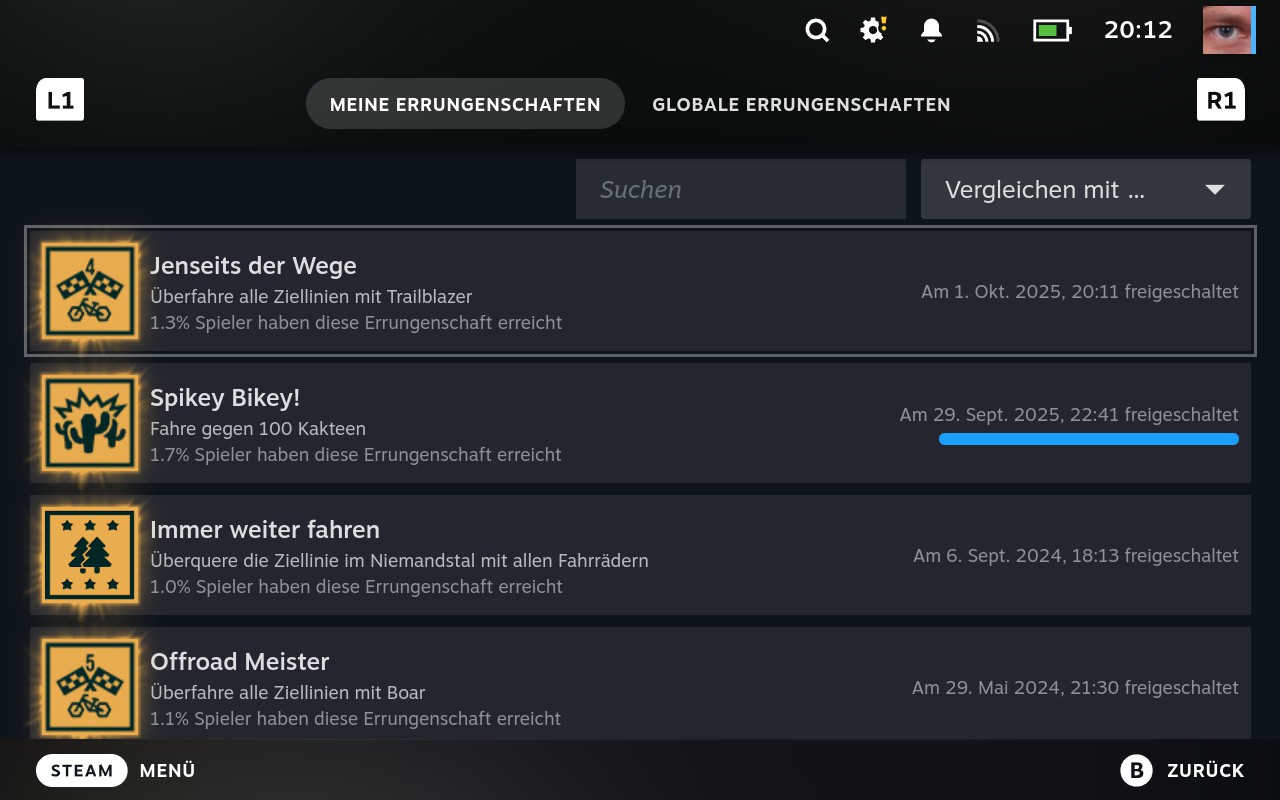Screen dimensions: 1280x800
Task: Click the wireless signal status icon
Action: click(x=987, y=32)
